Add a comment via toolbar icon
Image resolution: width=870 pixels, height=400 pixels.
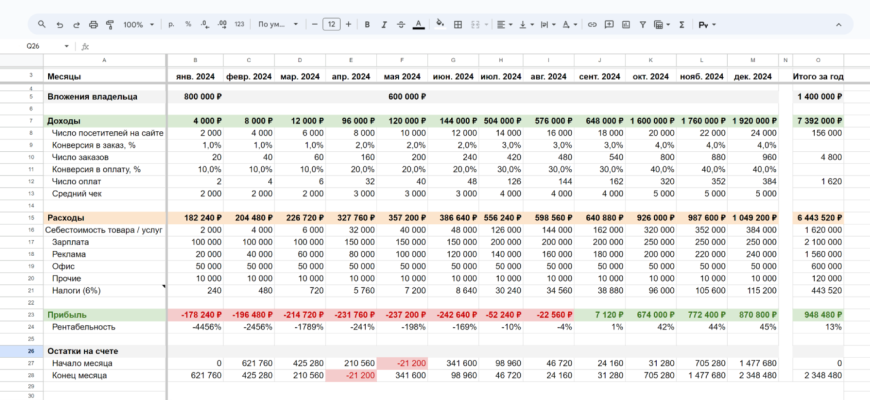tap(609, 24)
